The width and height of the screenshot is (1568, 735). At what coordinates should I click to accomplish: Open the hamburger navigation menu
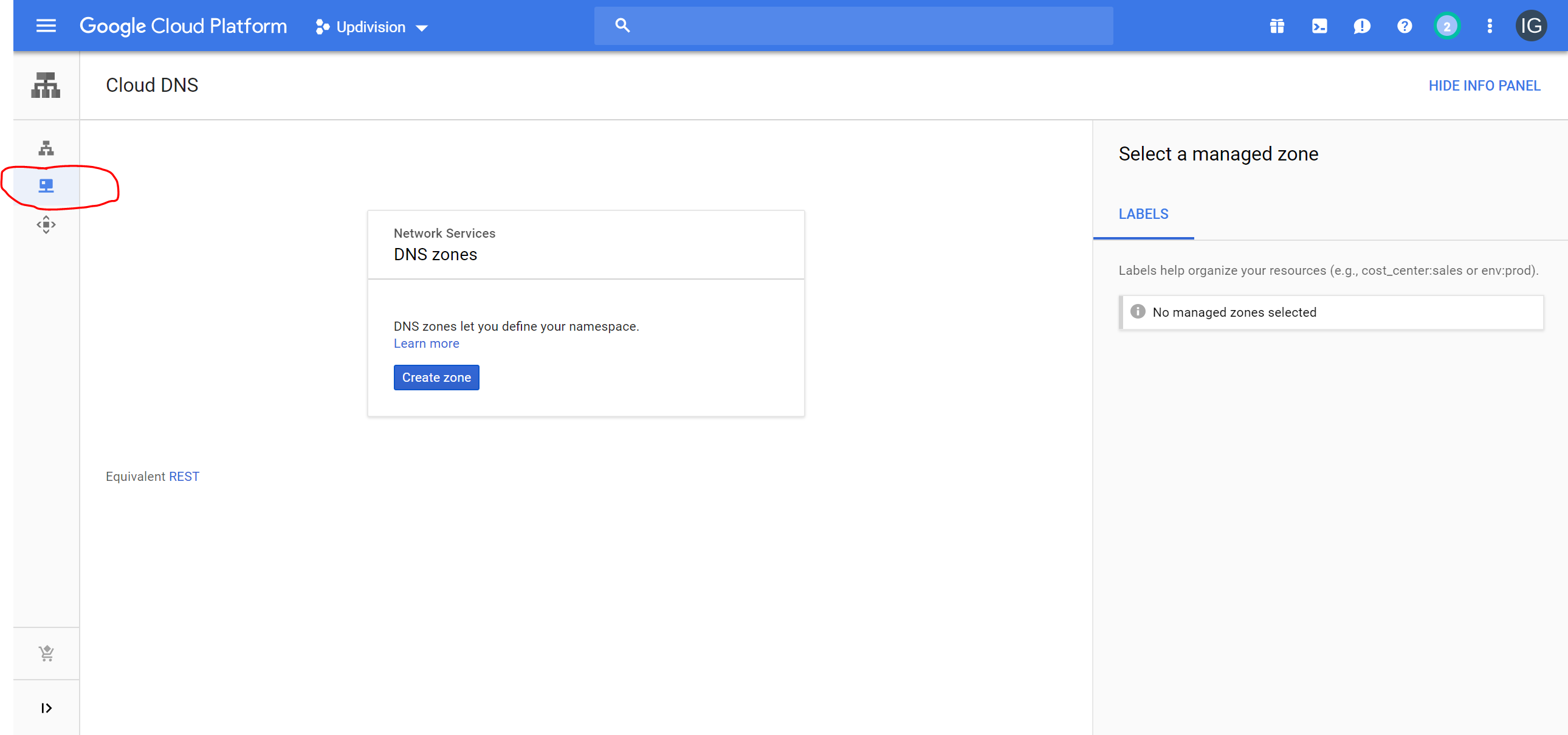(46, 26)
